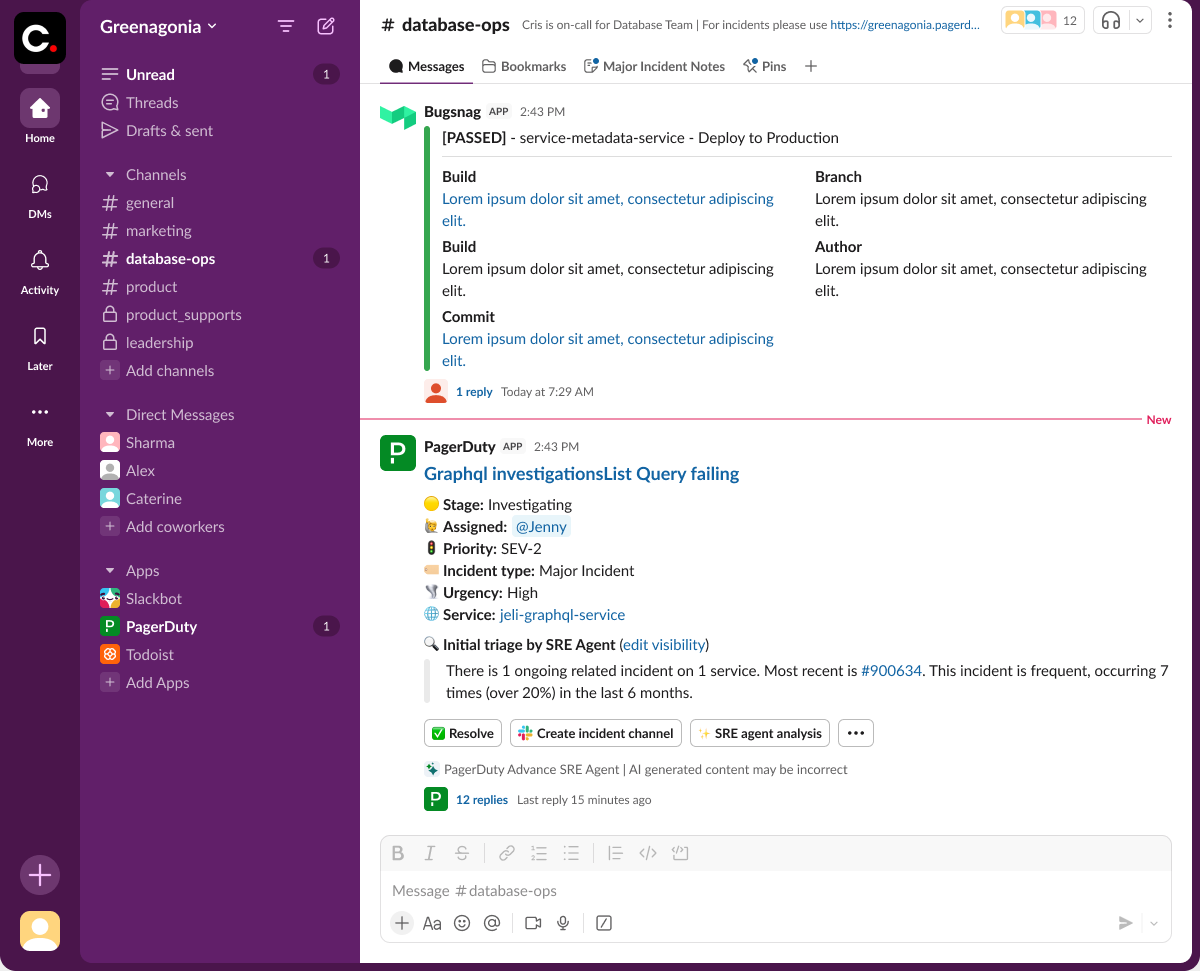Toggle strikethrough formatting in the composer
This screenshot has width=1200, height=971.
coord(461,852)
